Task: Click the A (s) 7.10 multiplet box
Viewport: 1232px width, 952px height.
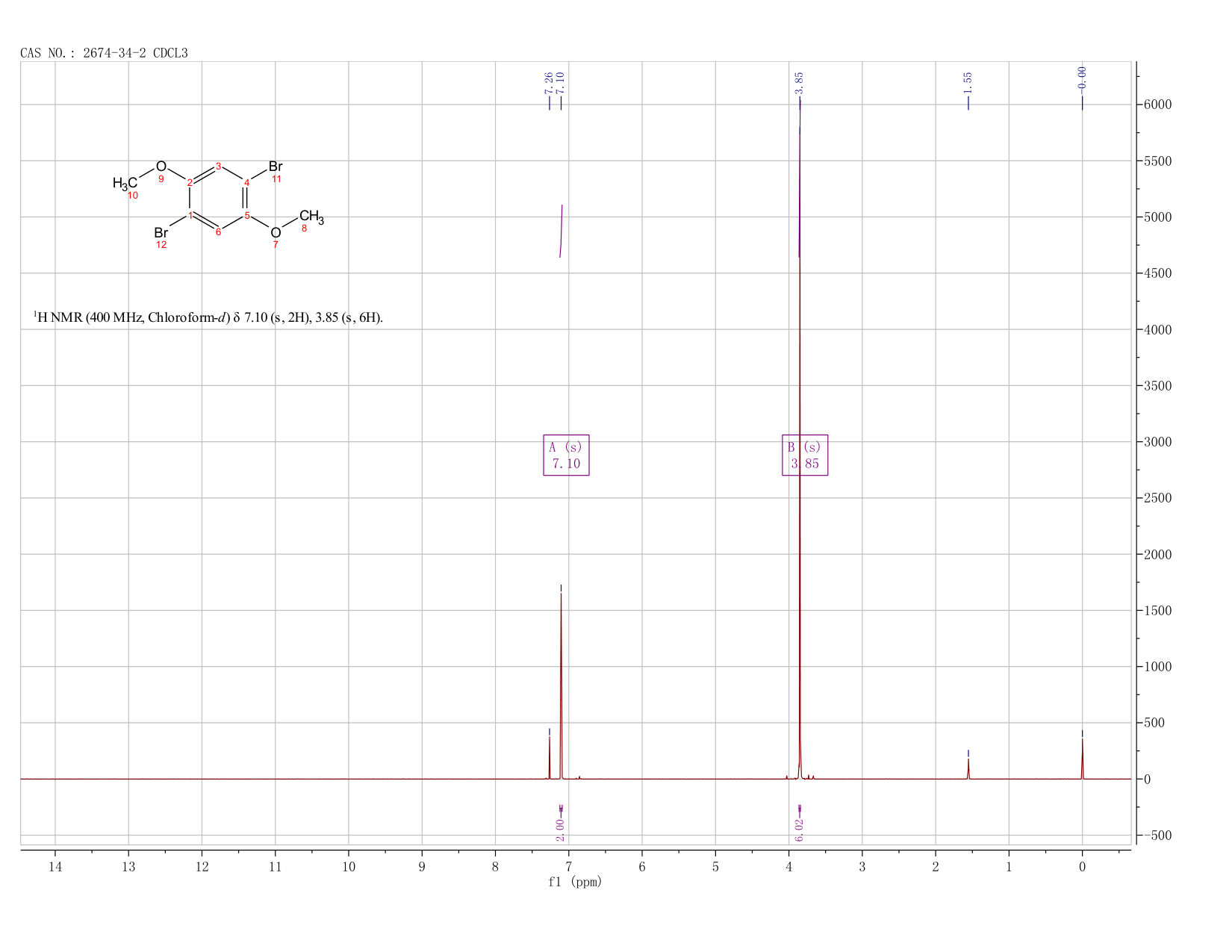Action: point(566,455)
